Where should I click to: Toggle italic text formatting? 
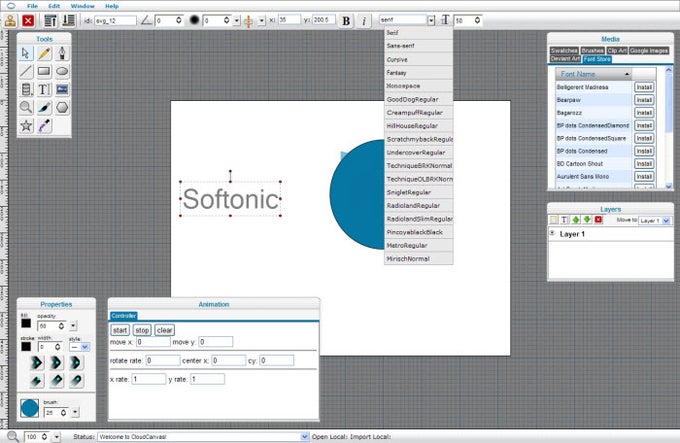click(x=364, y=21)
